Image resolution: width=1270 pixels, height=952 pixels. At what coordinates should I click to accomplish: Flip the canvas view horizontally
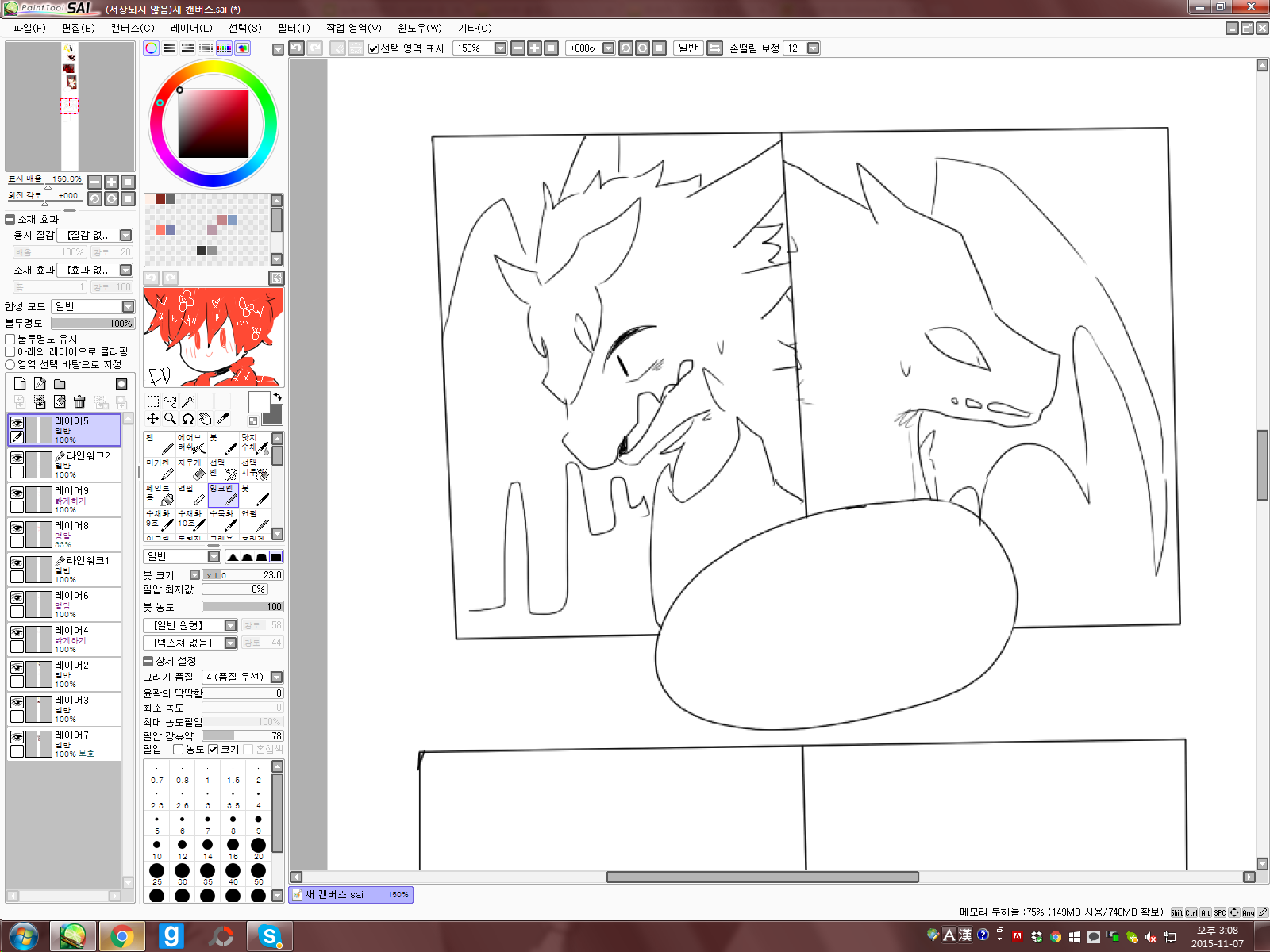point(714,48)
